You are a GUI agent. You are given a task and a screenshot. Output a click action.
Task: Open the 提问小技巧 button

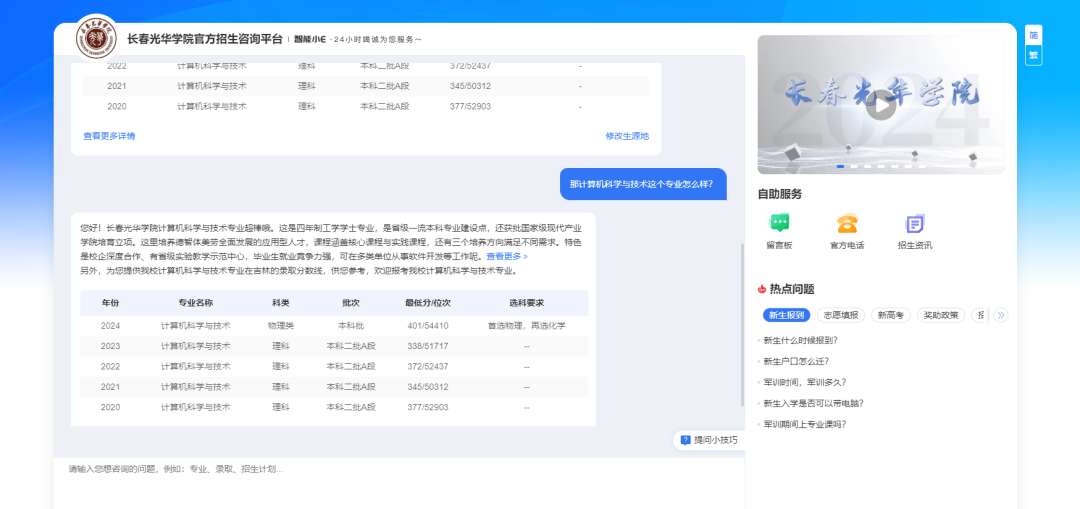pyautogui.click(x=709, y=440)
